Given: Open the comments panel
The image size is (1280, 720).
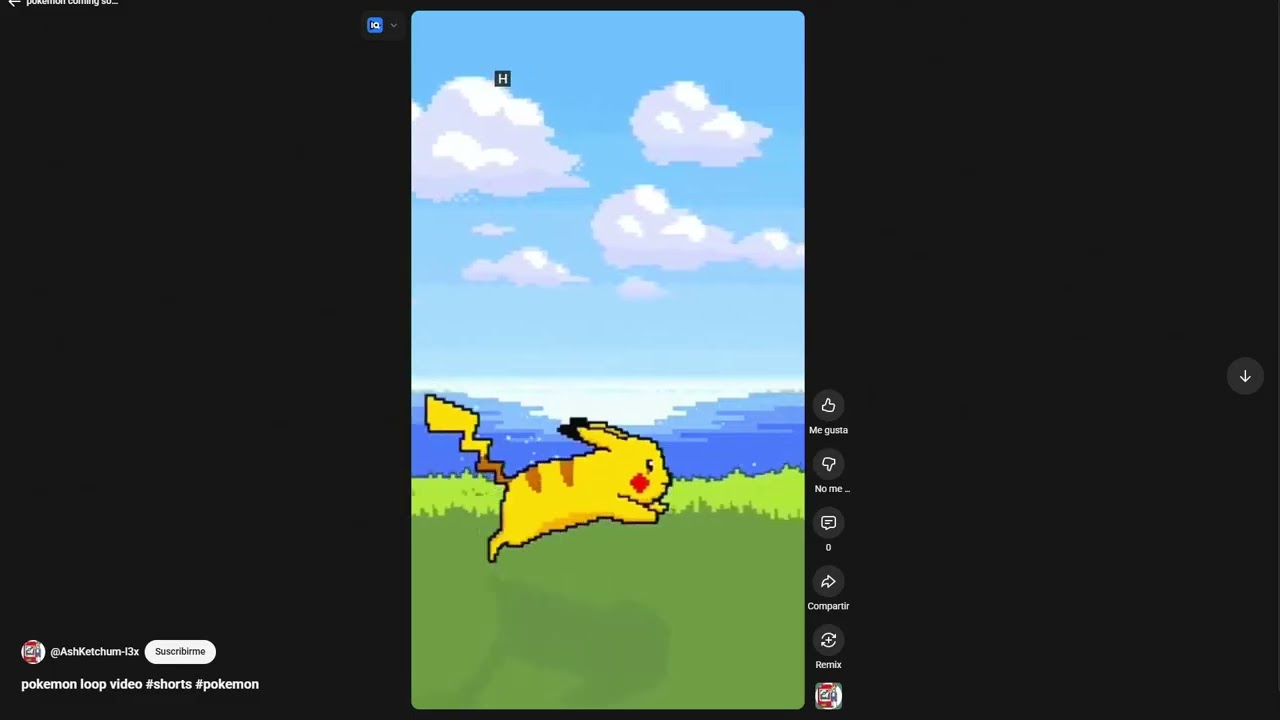Looking at the screenshot, I should [x=828, y=523].
